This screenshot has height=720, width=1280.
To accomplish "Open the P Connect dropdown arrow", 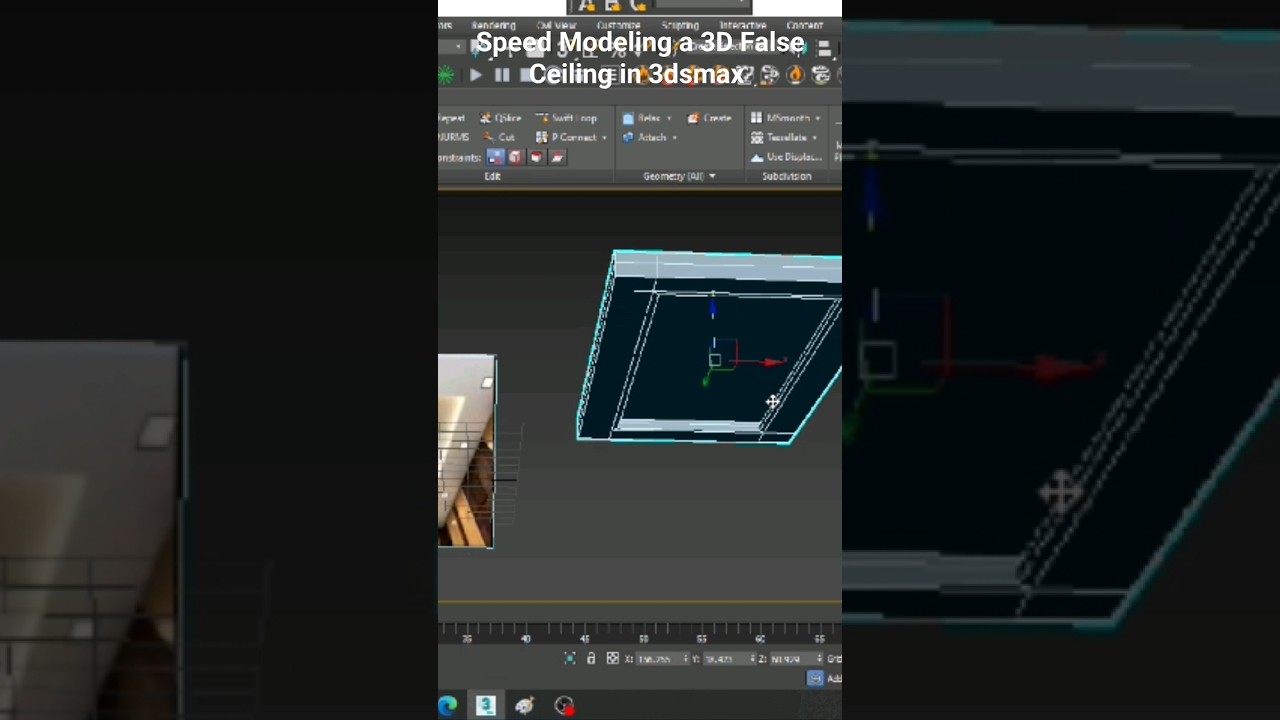I will [604, 138].
